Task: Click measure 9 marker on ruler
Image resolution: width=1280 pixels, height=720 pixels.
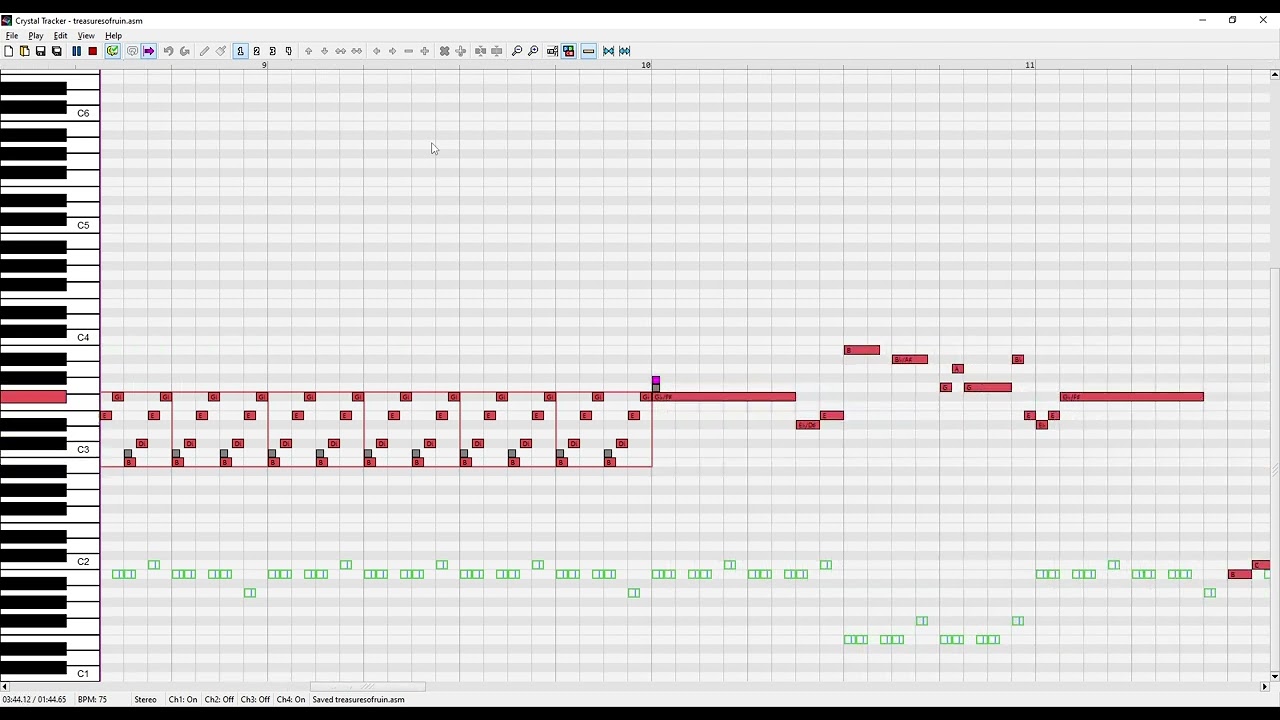Action: (x=264, y=65)
